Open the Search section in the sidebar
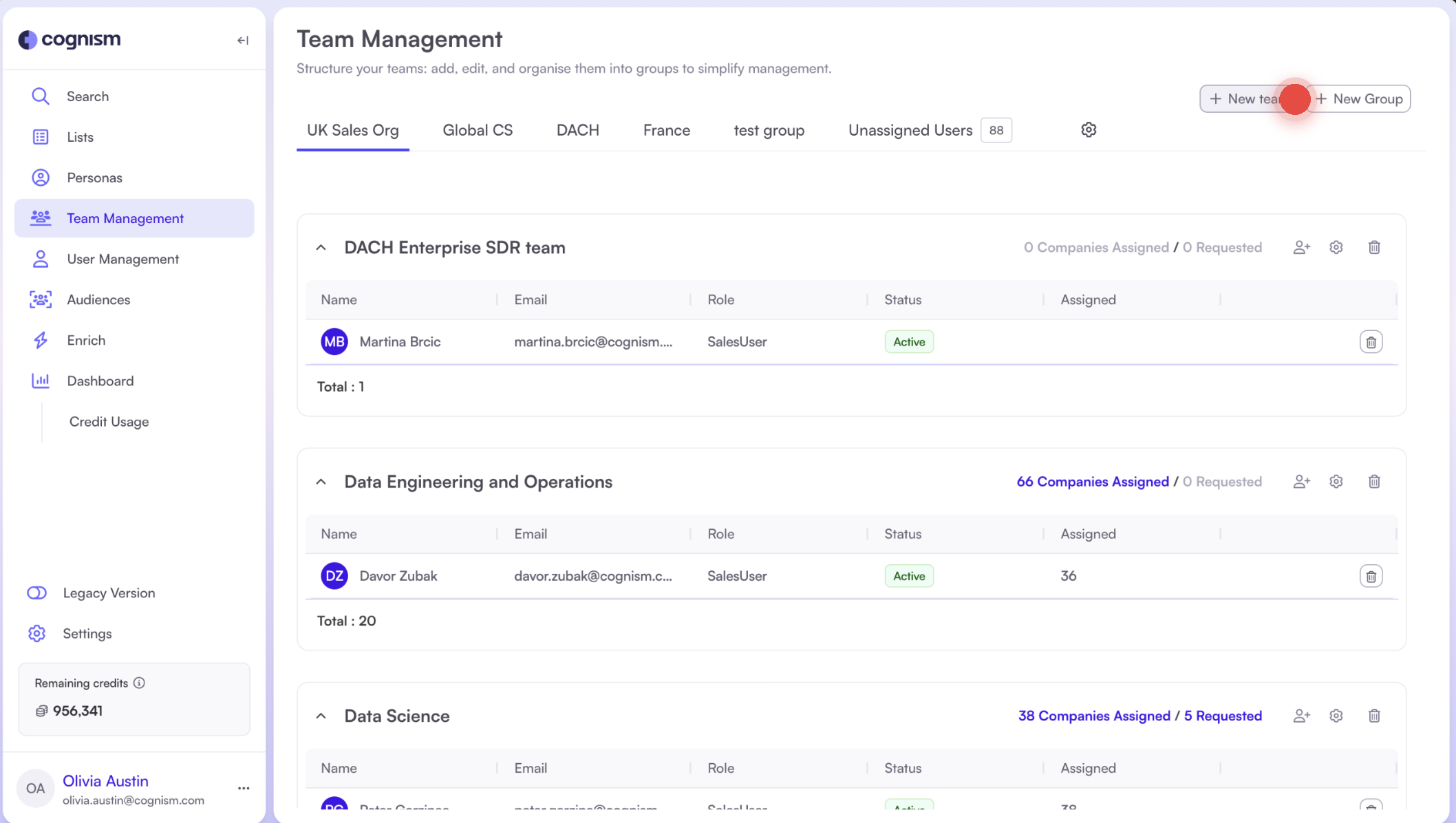The width and height of the screenshot is (1456, 823). 87,96
